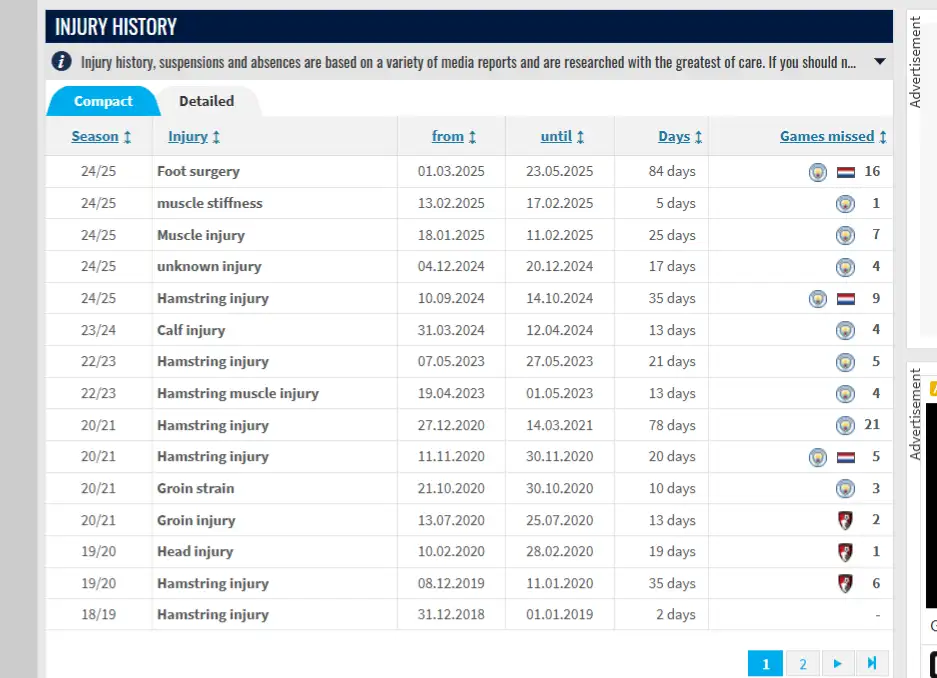The image size is (937, 678).
Task: Click club crest in muscle stiffness row
Action: (x=845, y=204)
